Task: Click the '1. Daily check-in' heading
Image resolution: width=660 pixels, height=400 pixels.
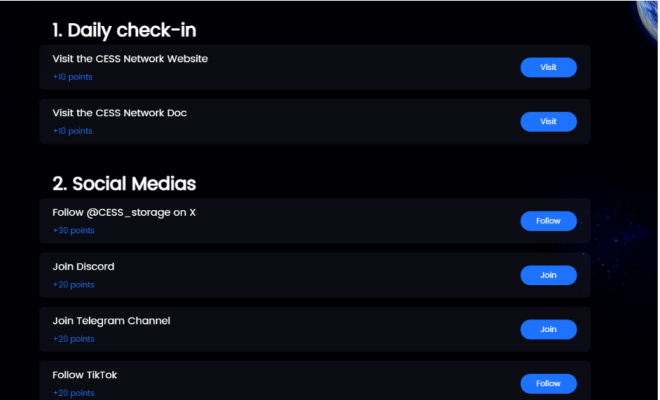Action: (131, 31)
